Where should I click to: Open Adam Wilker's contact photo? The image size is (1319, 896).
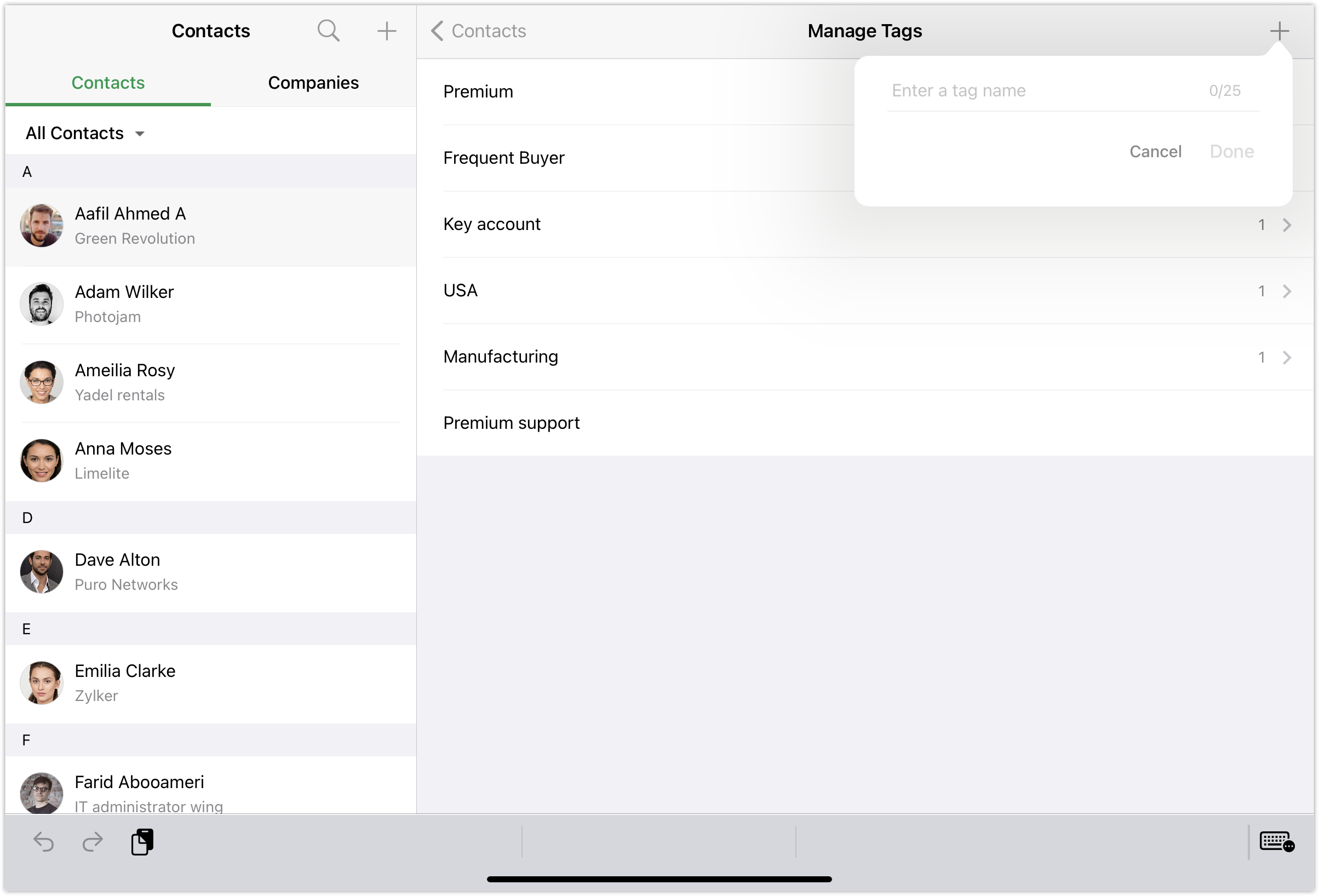(42, 304)
